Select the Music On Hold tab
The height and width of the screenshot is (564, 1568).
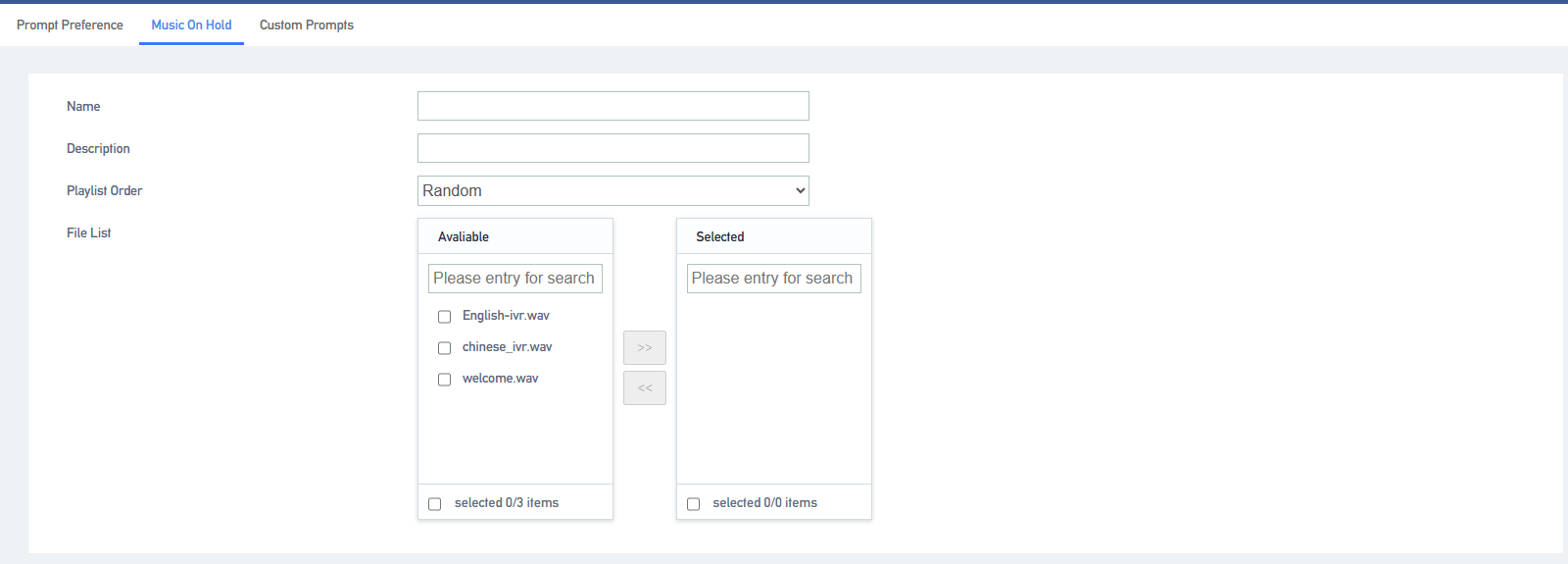point(191,25)
